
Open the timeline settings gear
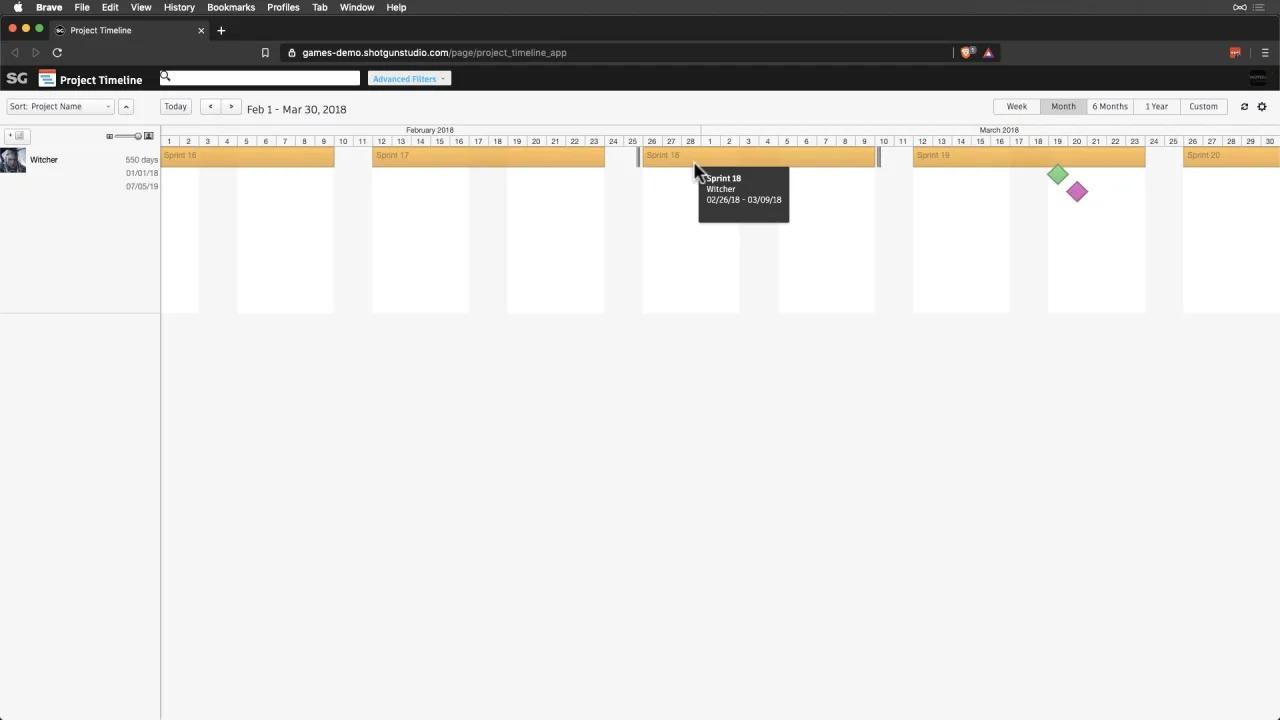1262,107
